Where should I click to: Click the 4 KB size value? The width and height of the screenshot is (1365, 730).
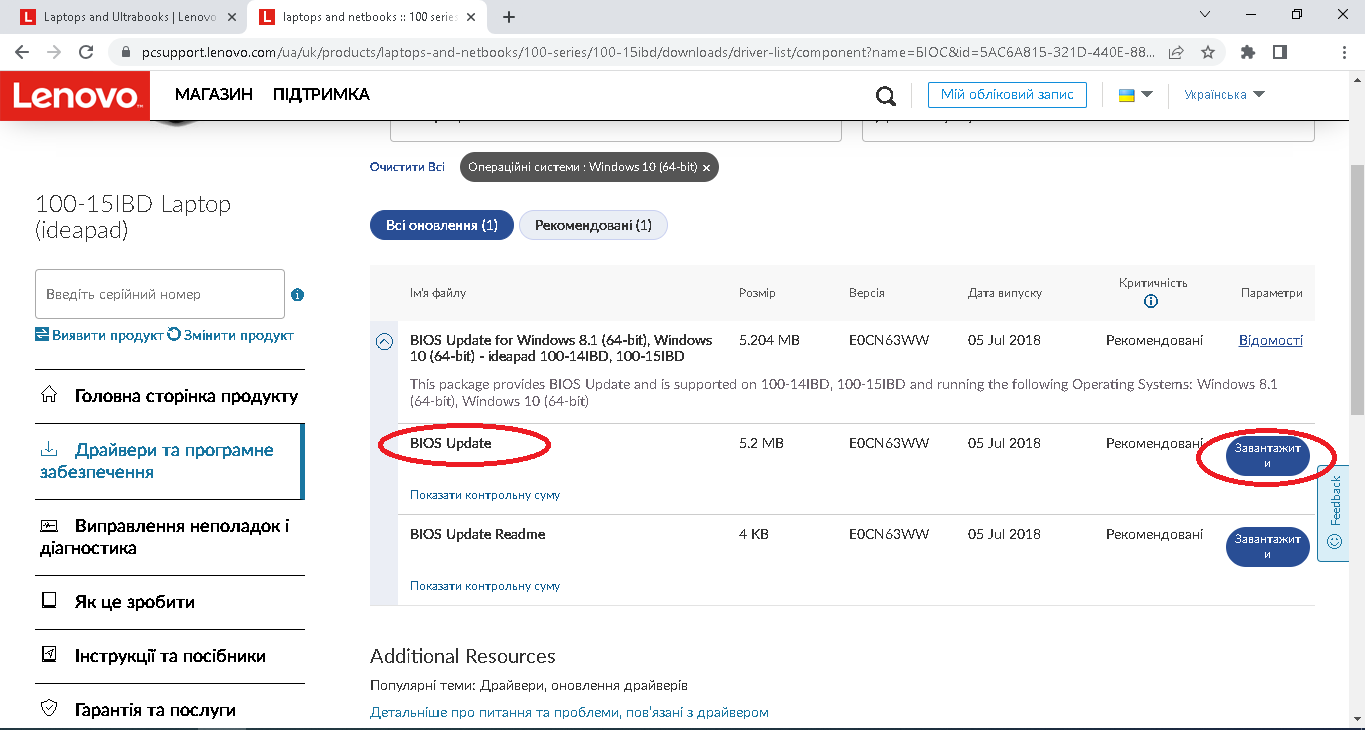pyautogui.click(x=754, y=534)
